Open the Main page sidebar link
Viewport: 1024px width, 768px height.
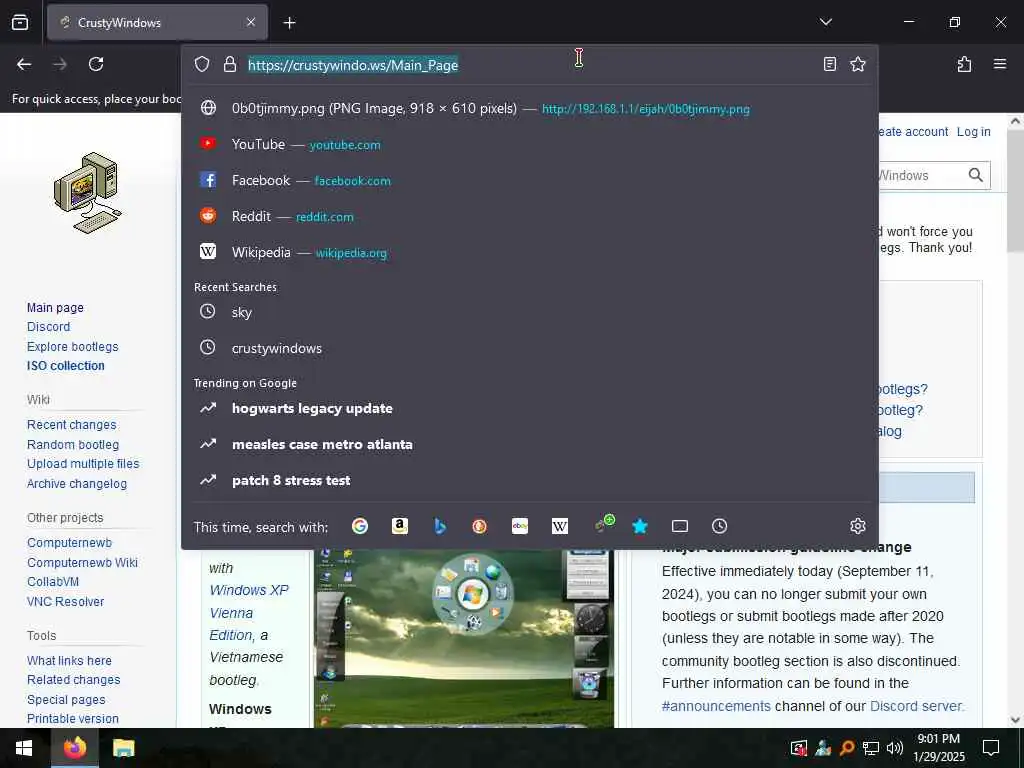coord(55,308)
